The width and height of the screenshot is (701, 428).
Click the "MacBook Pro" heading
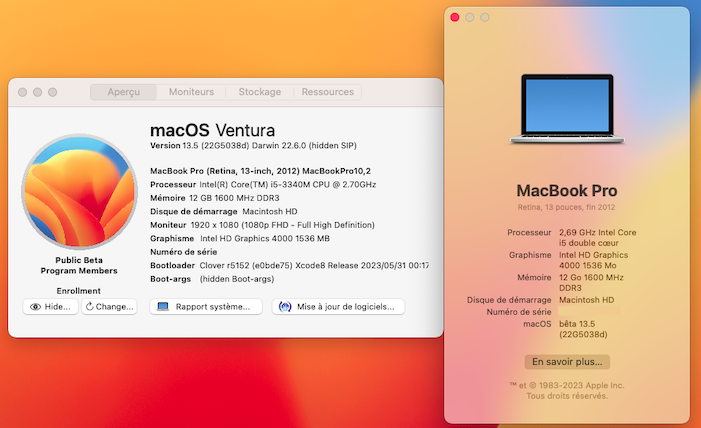coord(567,191)
